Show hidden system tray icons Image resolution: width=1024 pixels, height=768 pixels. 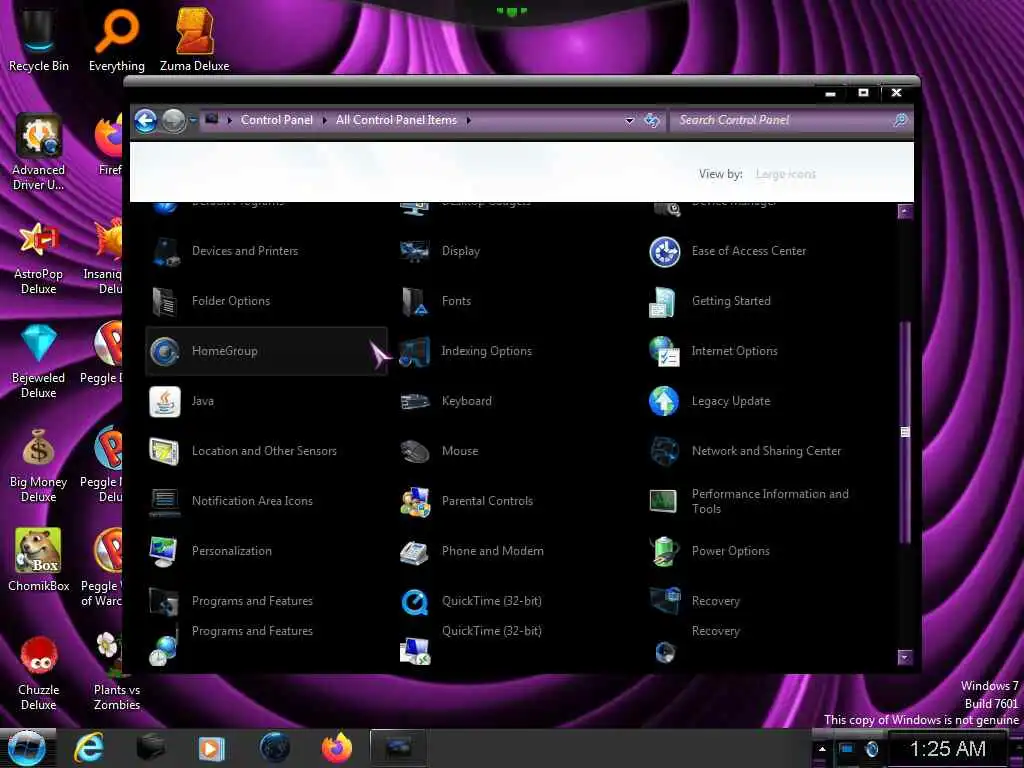click(x=822, y=749)
